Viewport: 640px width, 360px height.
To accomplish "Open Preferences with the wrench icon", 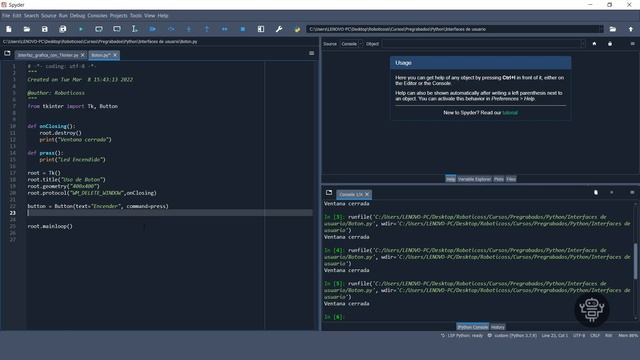I will [279, 29].
